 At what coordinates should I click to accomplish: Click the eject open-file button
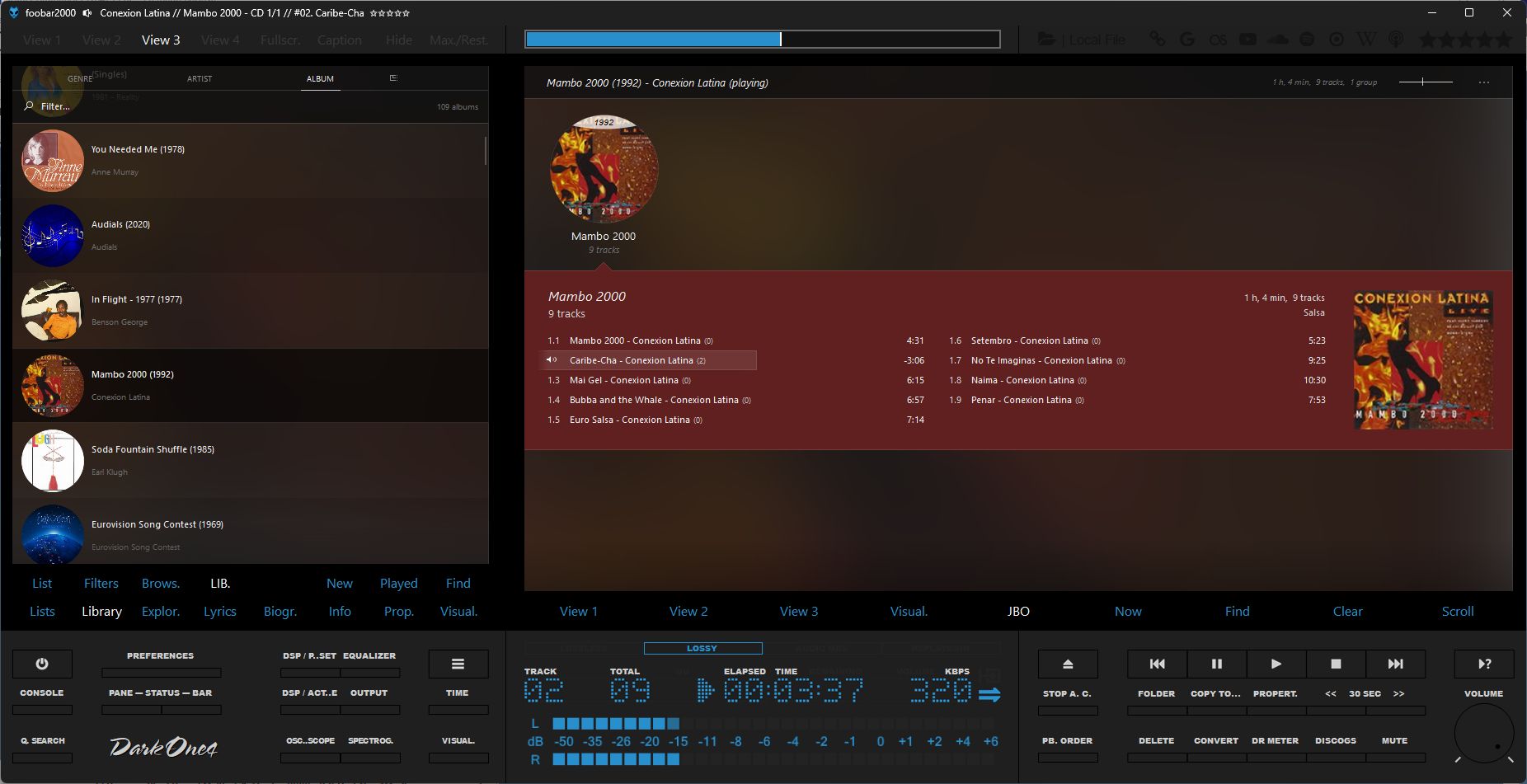point(1068,664)
